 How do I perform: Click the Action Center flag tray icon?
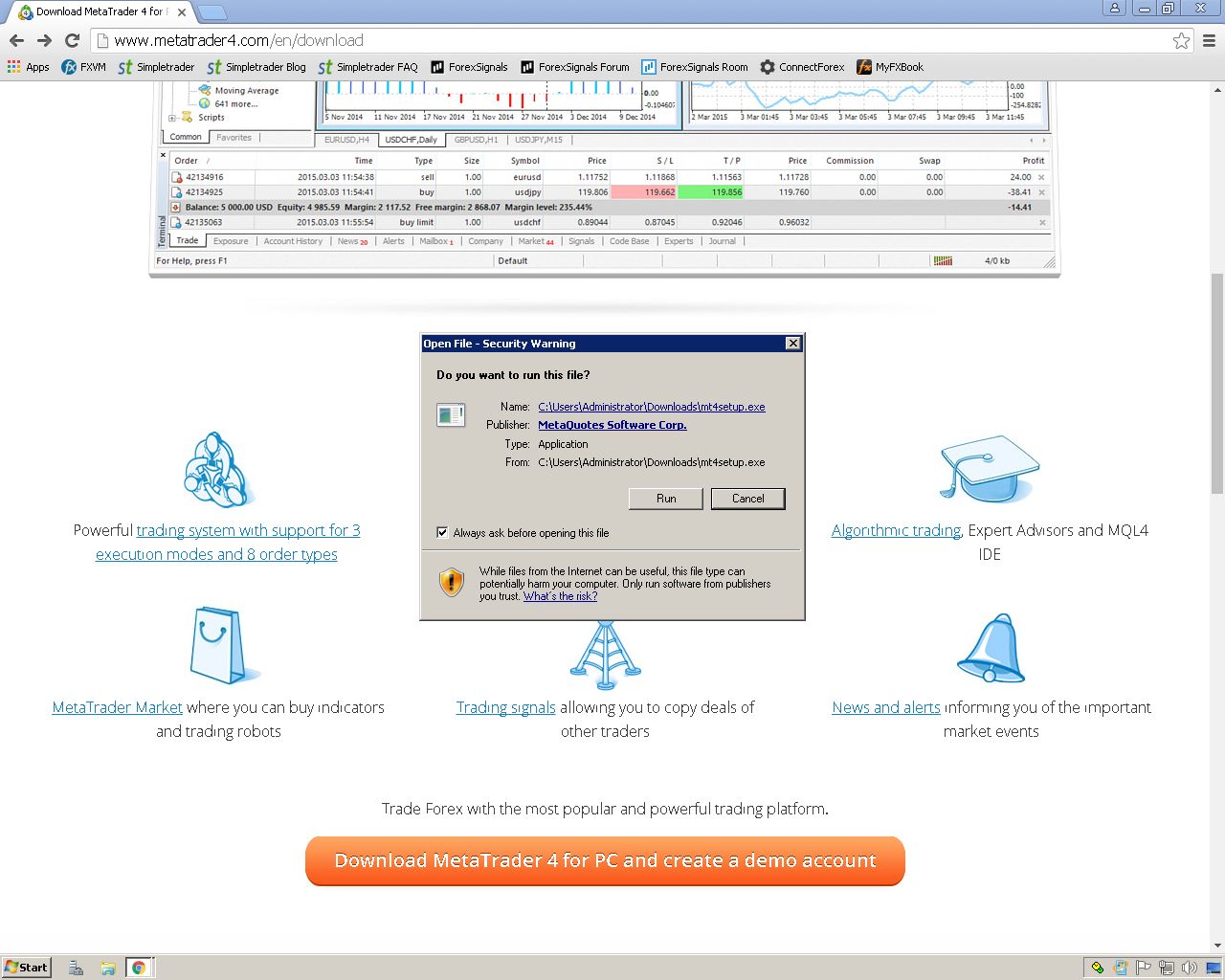[x=1143, y=968]
